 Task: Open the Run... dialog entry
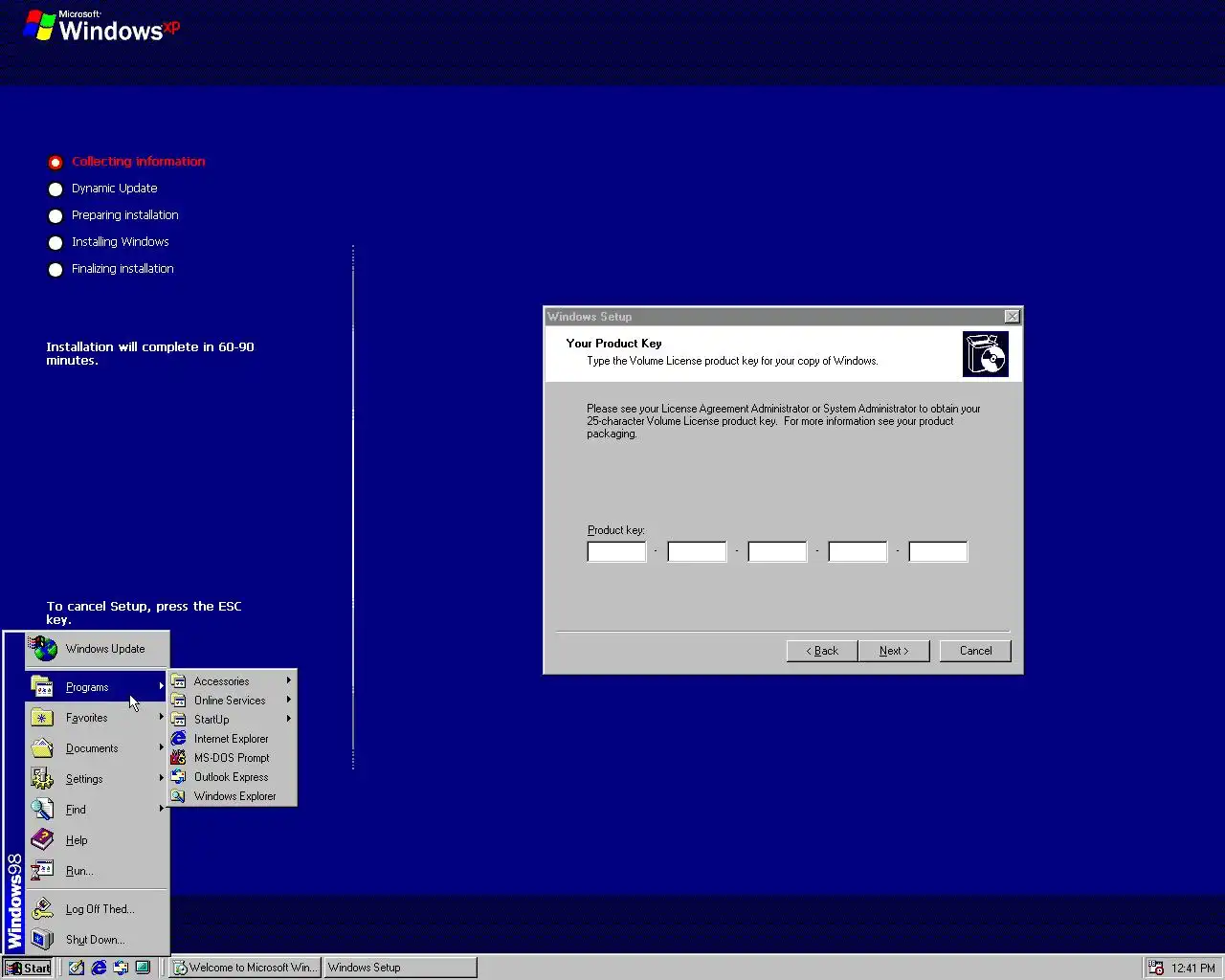[97, 871]
